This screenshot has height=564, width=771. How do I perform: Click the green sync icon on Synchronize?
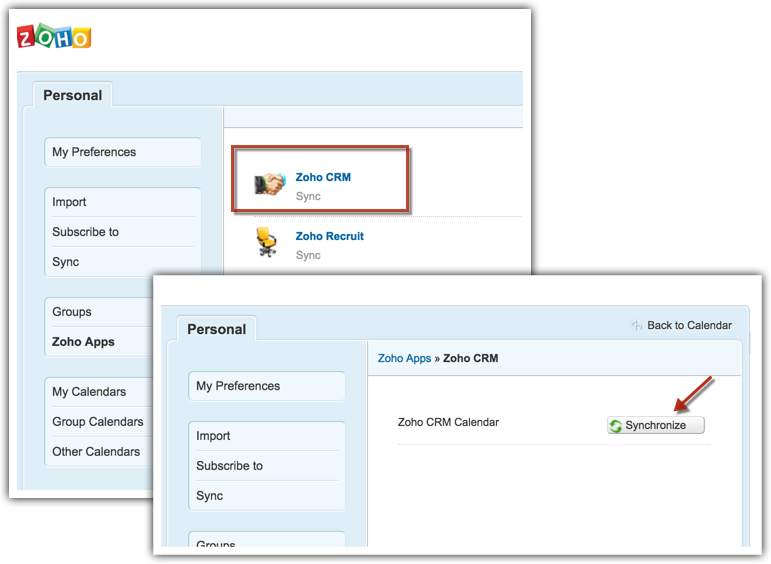click(x=616, y=425)
